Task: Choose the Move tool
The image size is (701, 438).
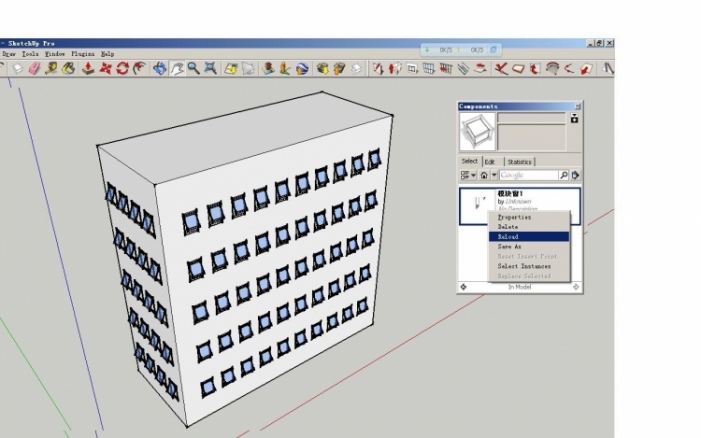Action: pos(106,69)
